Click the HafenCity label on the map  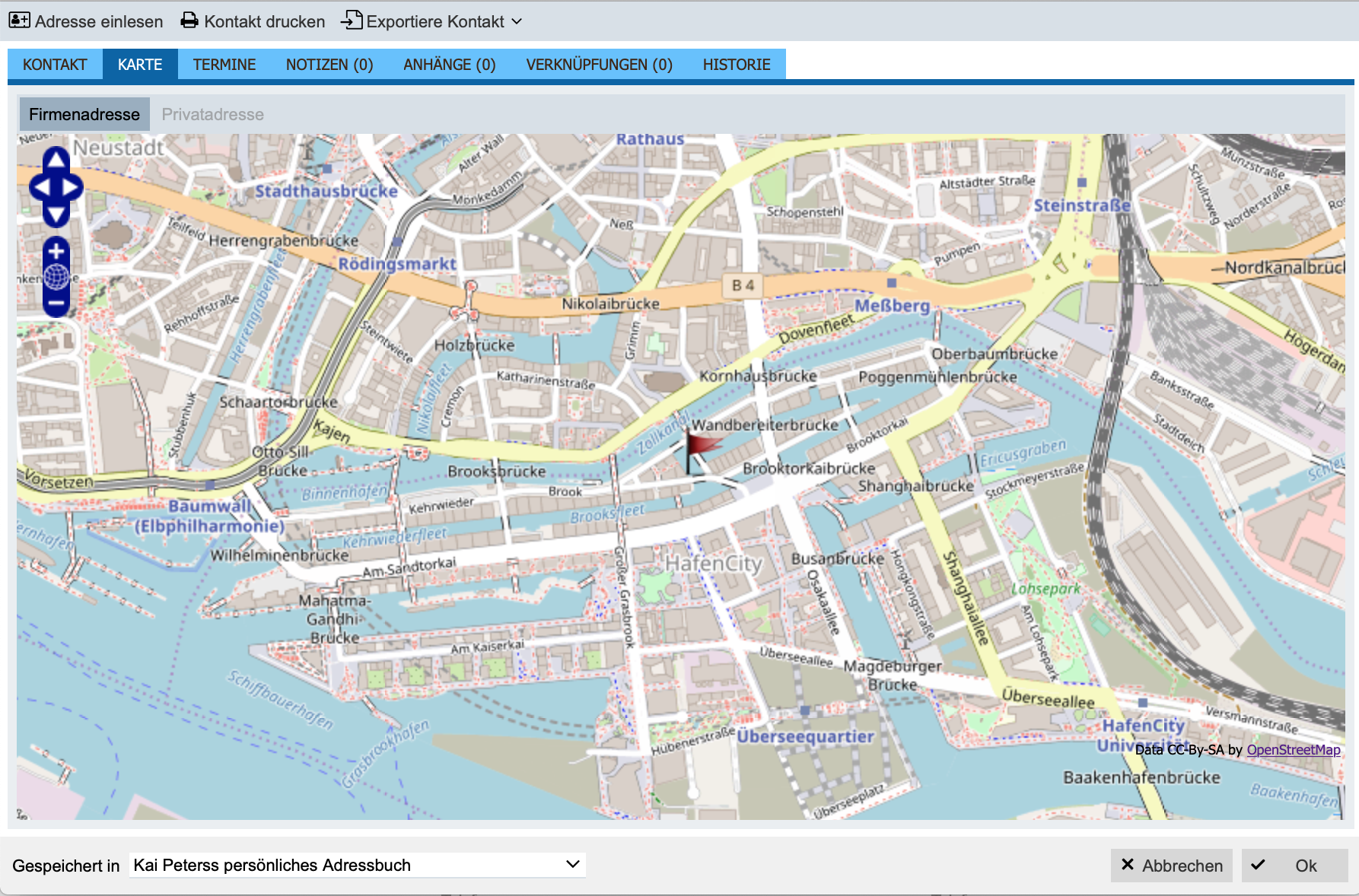pos(714,564)
